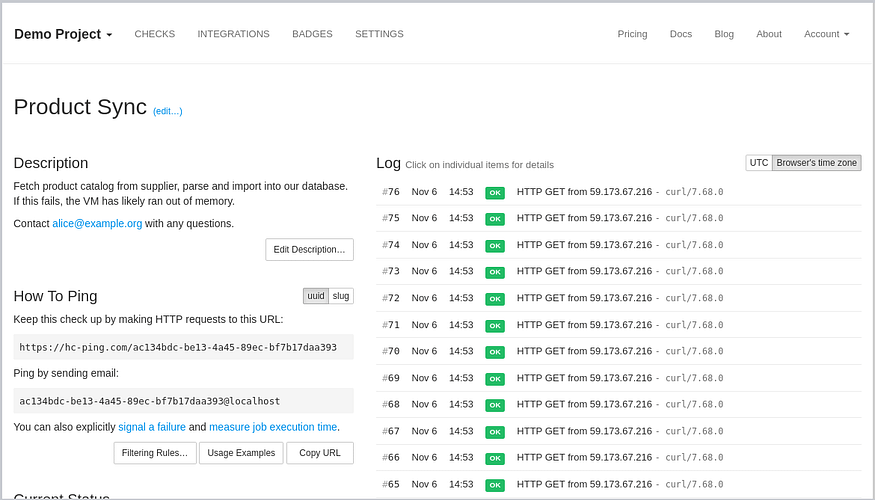Open the Pricing page

[632, 34]
